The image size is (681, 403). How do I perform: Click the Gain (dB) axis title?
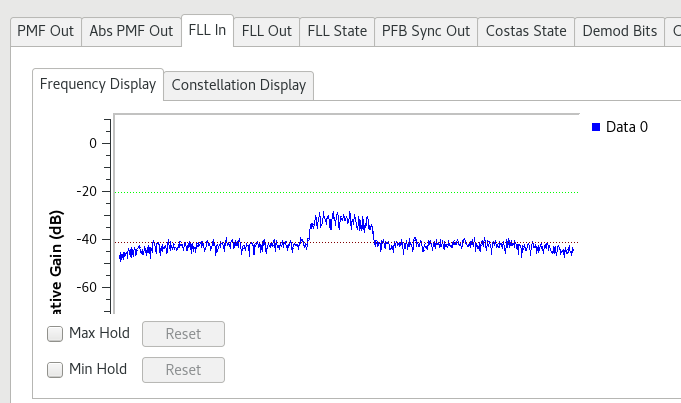point(56,262)
